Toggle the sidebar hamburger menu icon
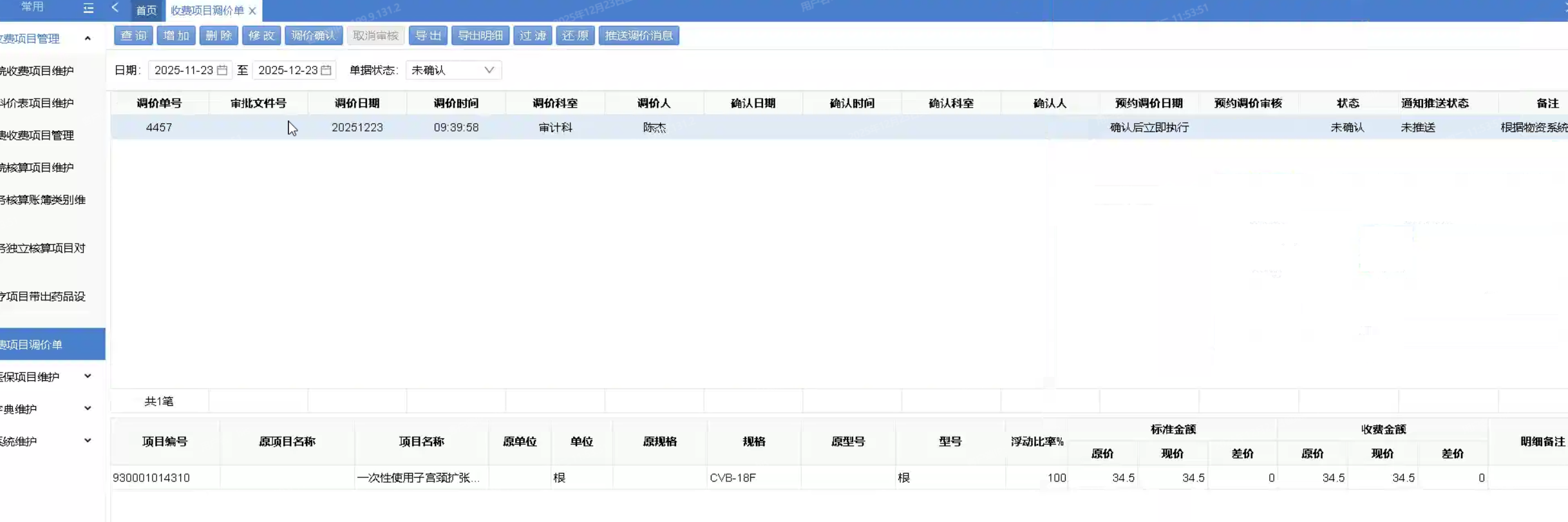 point(88,8)
